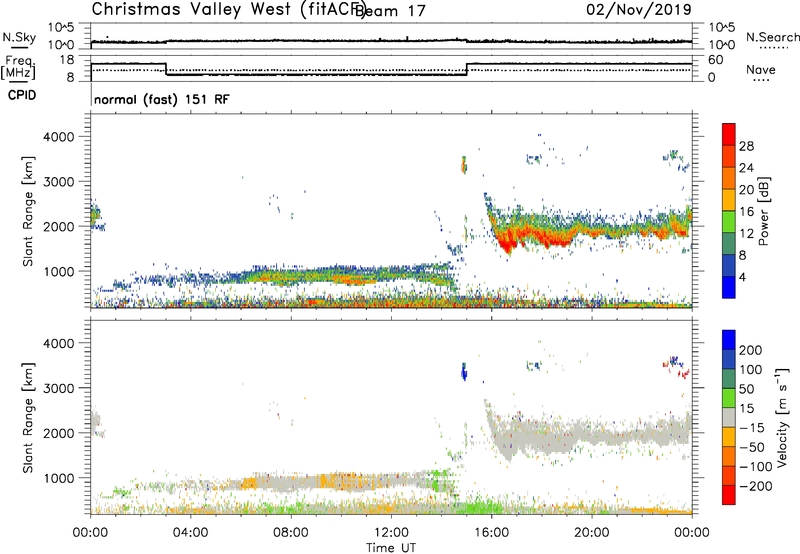The height and width of the screenshot is (554, 800).
Task: Click the '200' label on velocity colorbar
Action: click(x=751, y=350)
